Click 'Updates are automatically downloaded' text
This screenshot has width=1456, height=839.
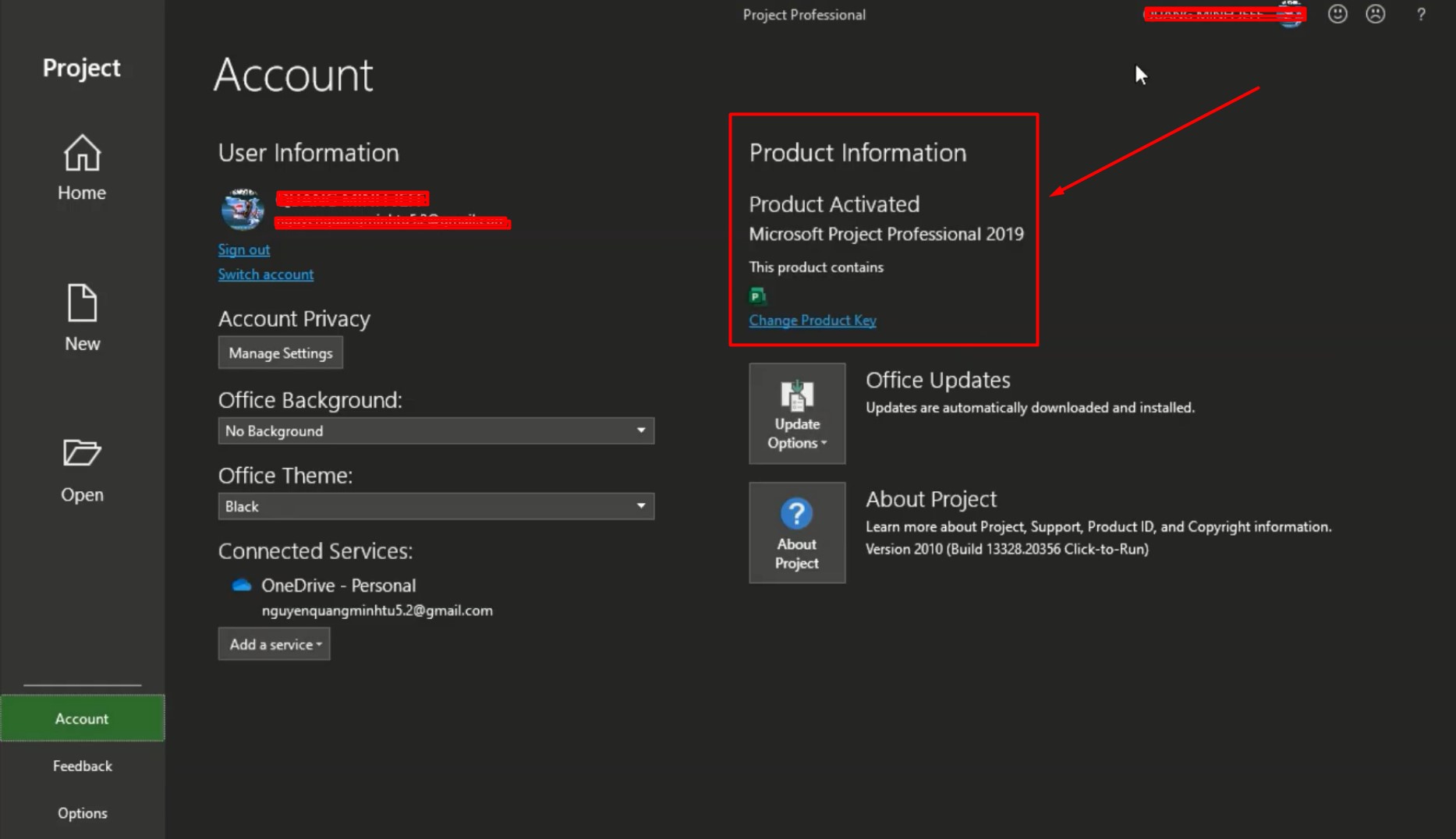coord(1030,408)
